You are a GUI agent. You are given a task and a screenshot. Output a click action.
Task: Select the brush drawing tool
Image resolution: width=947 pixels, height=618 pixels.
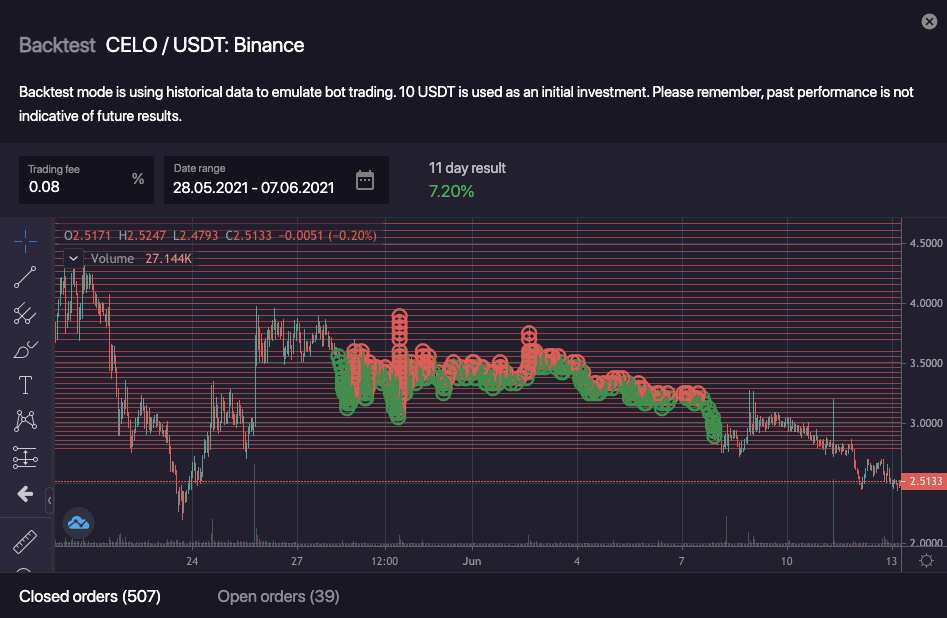[x=25, y=349]
